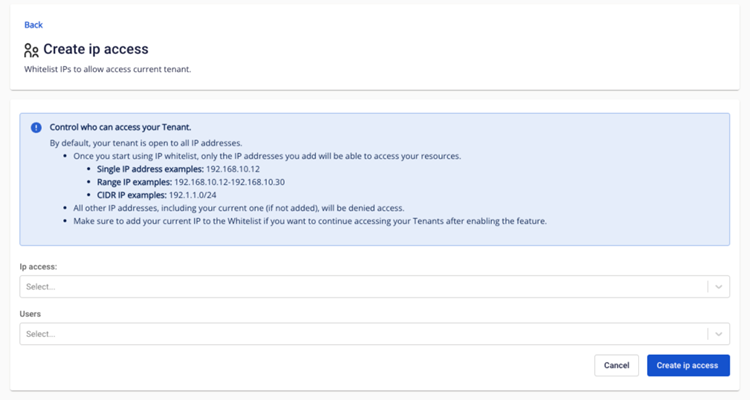Click the "Ip access:" field label
Image resolution: width=750 pixels, height=400 pixels.
38,267
